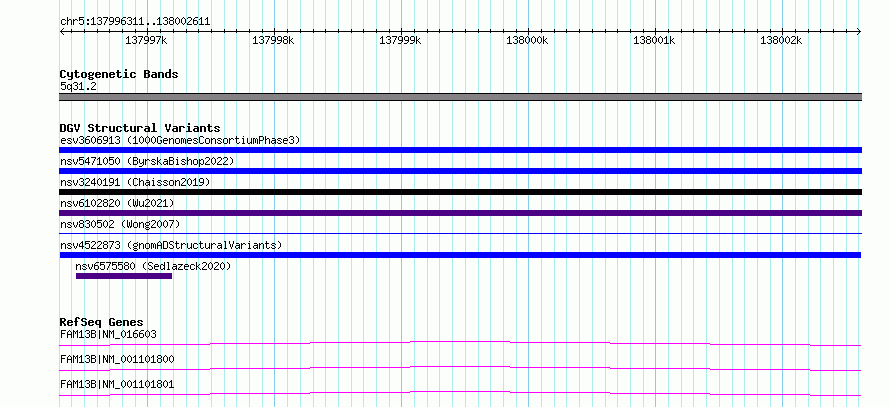Select the RefSeq Genes track title

pyautogui.click(x=102, y=322)
